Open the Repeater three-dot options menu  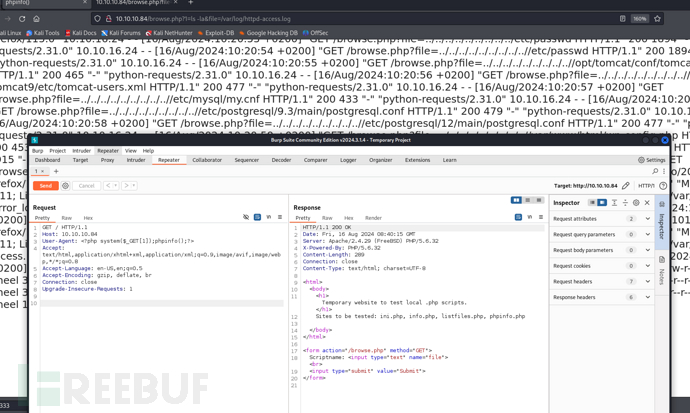664,171
